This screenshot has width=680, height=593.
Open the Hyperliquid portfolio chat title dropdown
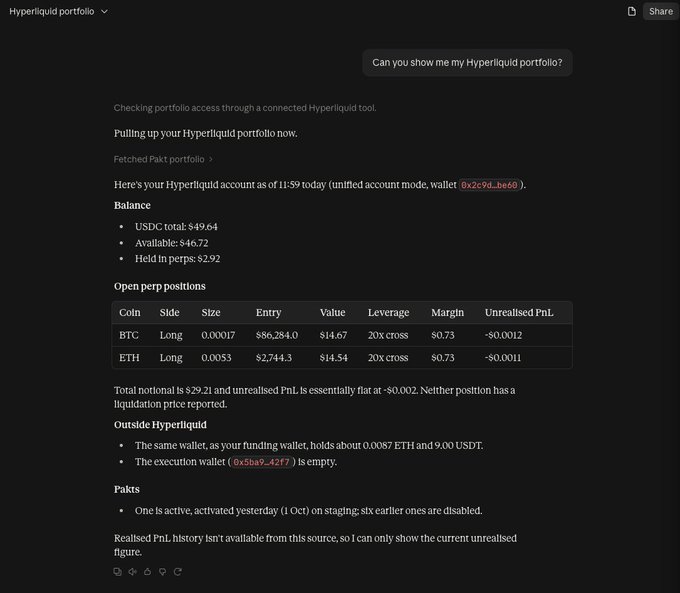point(58,12)
